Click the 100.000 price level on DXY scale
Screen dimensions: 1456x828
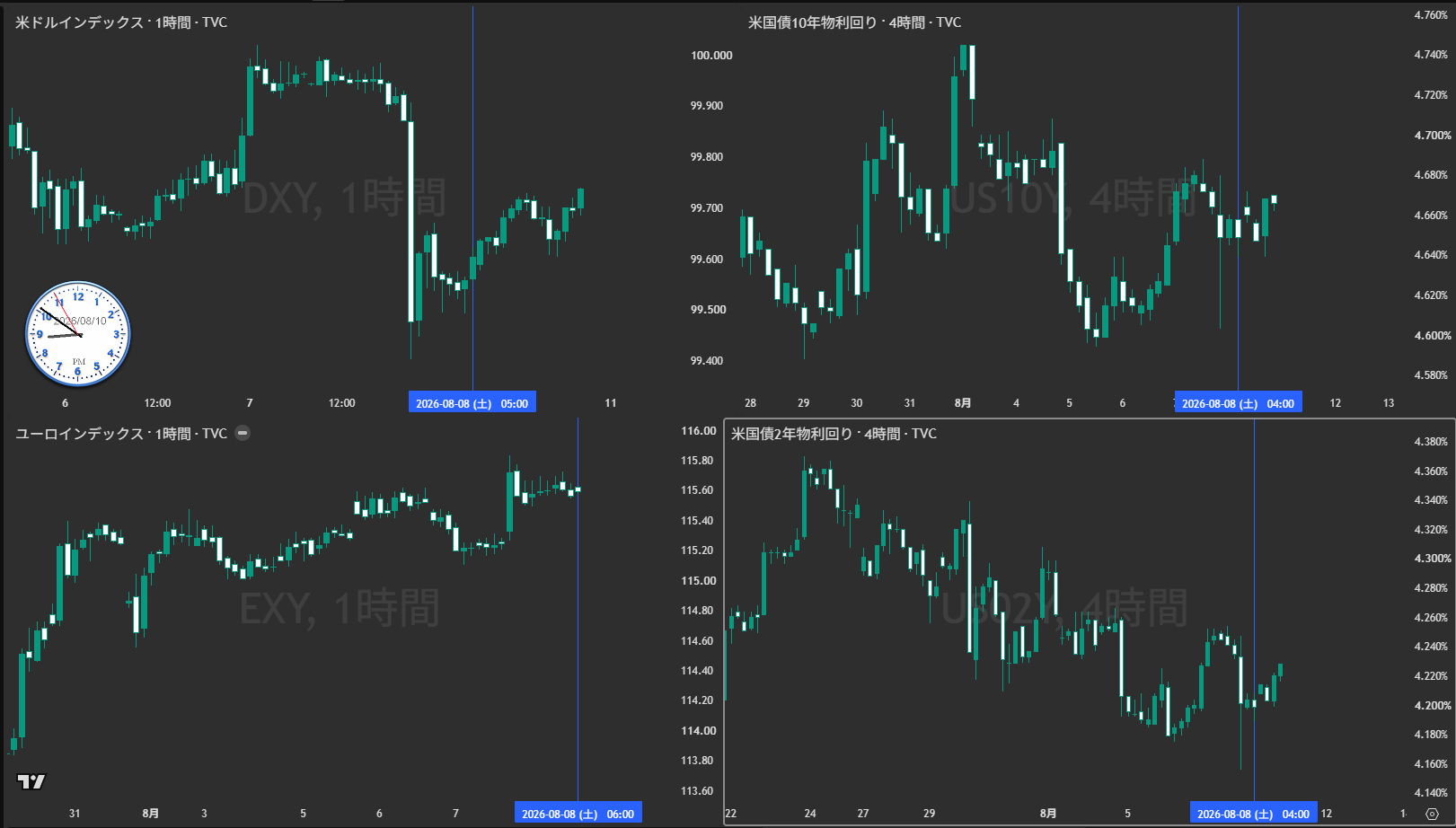coord(711,56)
